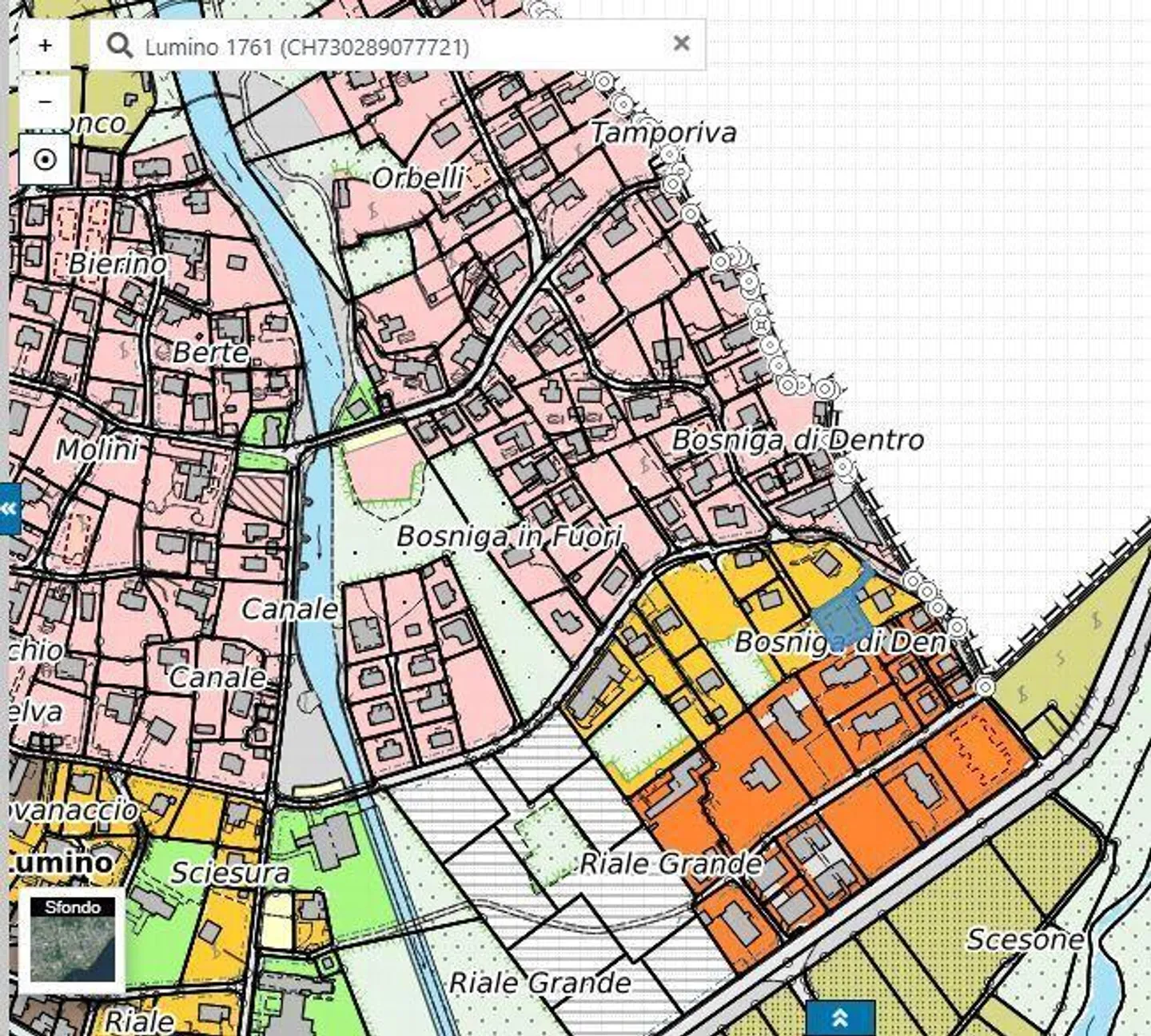Select the Molini locality label
This screenshot has width=1151, height=1036.
97,449
